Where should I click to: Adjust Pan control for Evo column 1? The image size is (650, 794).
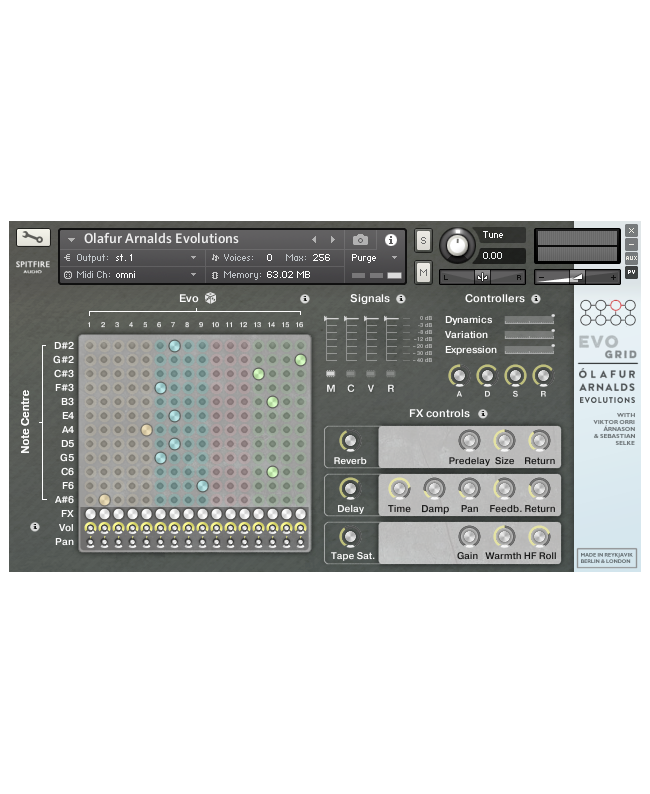pyautogui.click(x=90, y=543)
